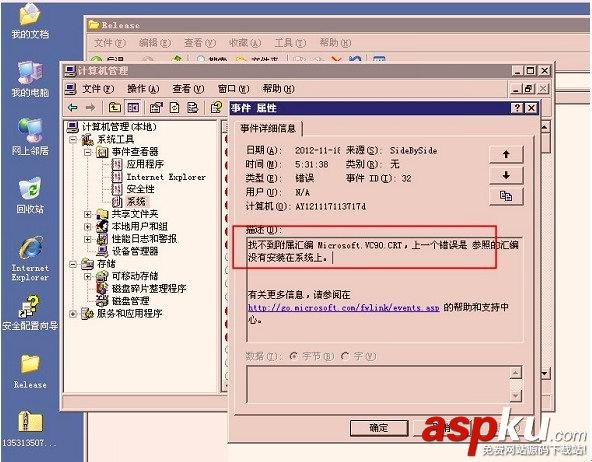Image resolution: width=592 pixels, height=462 pixels.
Task: Open 文件(F) menu in Release window
Action: point(109,43)
